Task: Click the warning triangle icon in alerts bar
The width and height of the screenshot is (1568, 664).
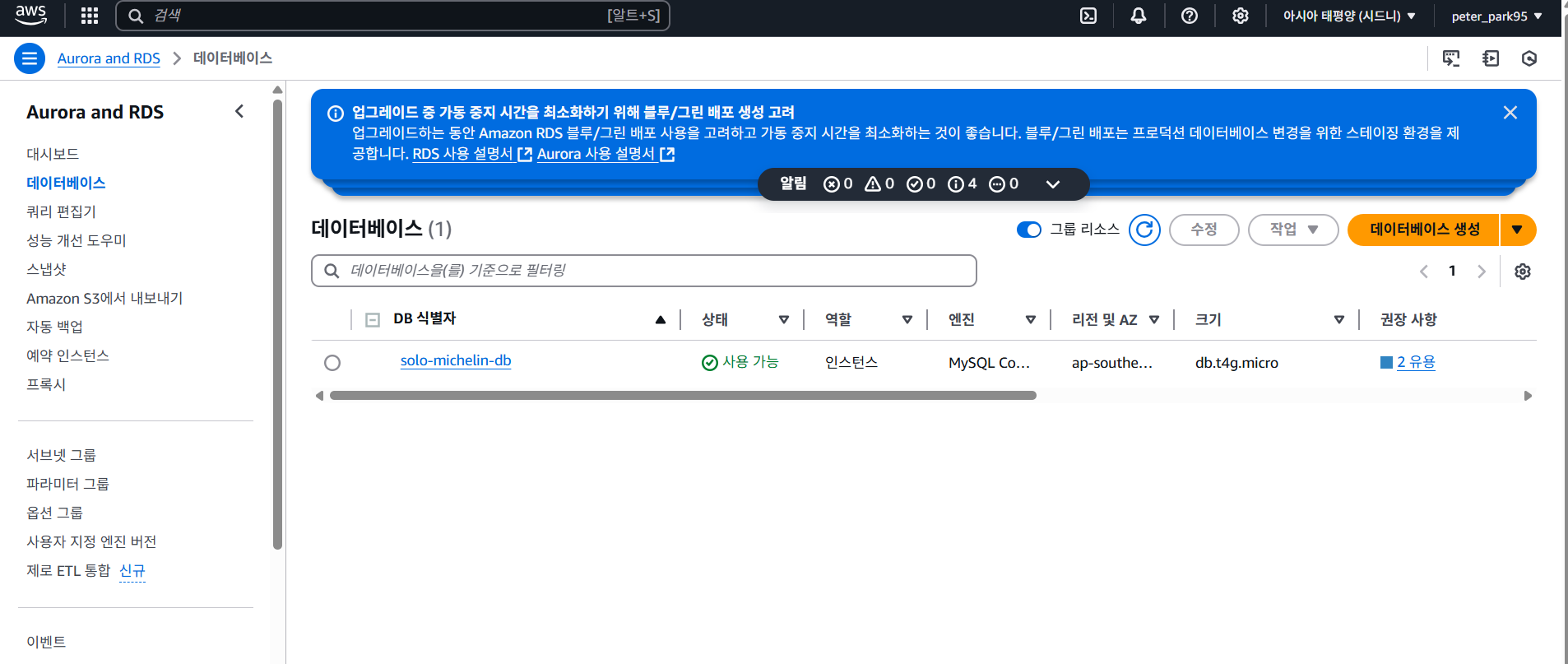Action: (x=873, y=184)
